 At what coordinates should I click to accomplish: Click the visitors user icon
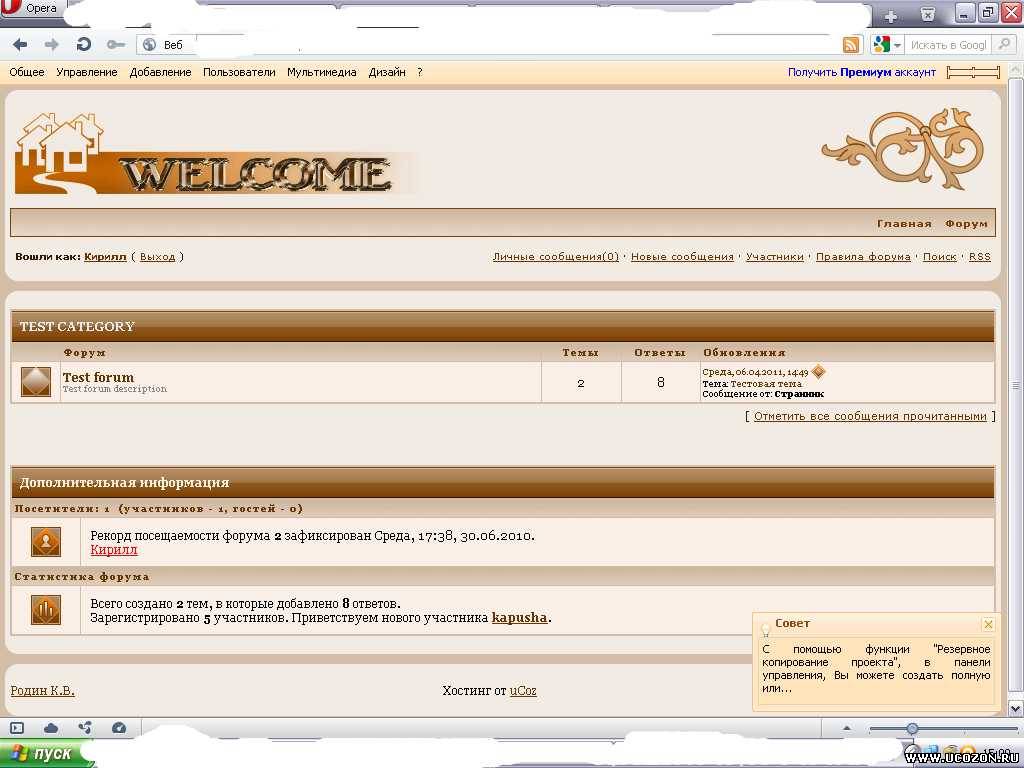46,541
